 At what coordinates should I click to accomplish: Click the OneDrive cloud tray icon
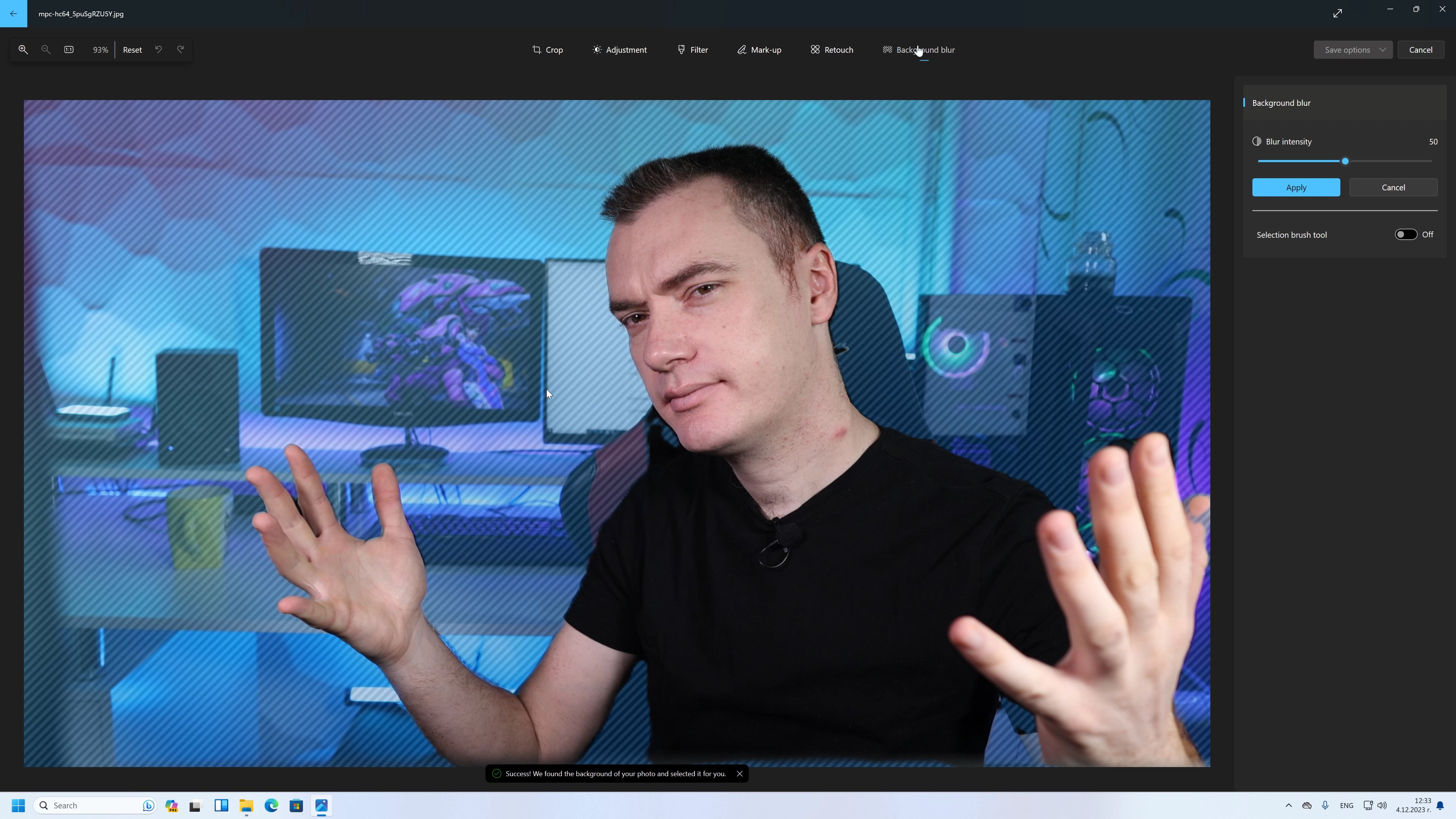point(1307,805)
